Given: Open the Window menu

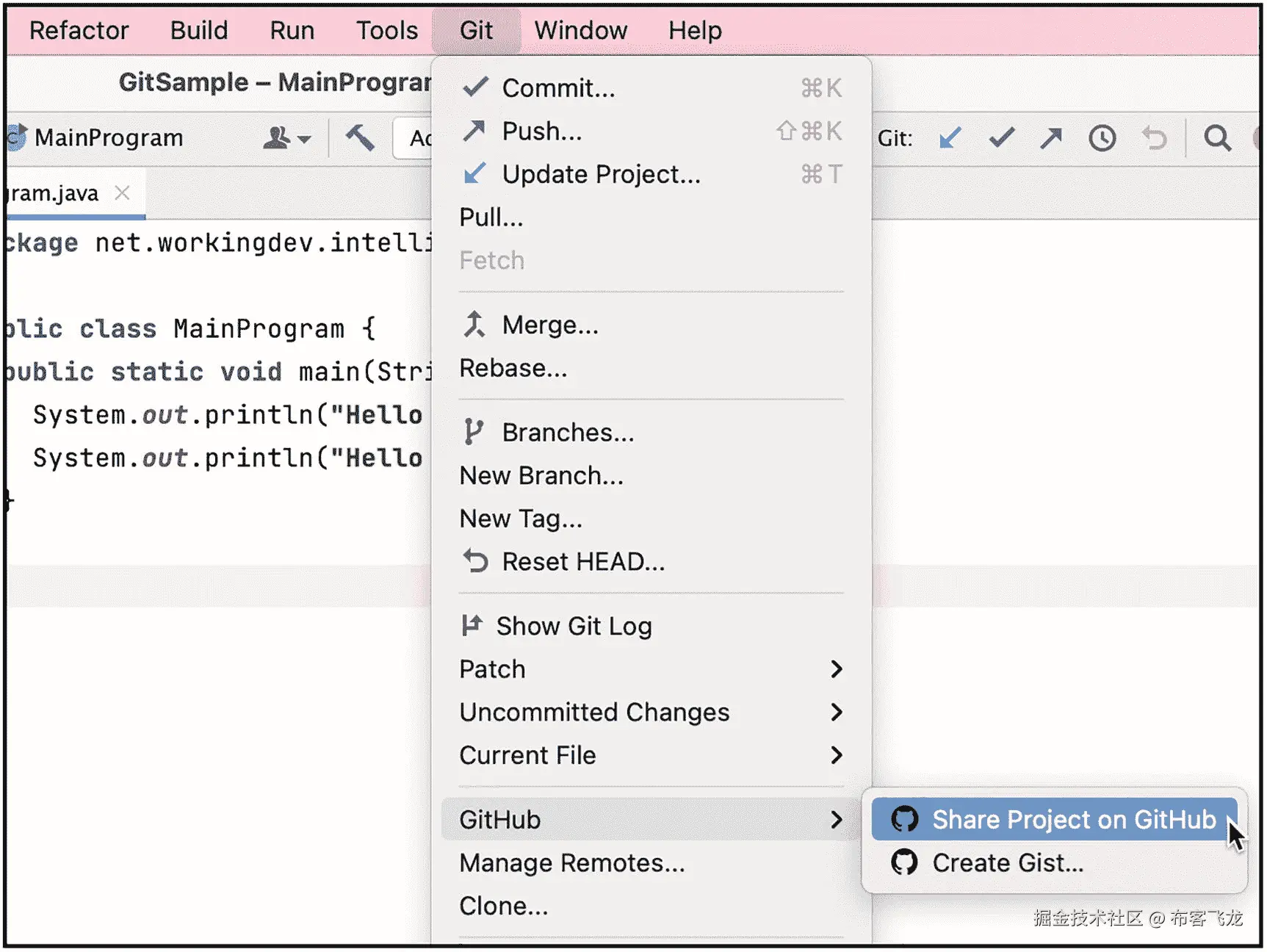Looking at the screenshot, I should 581,30.
